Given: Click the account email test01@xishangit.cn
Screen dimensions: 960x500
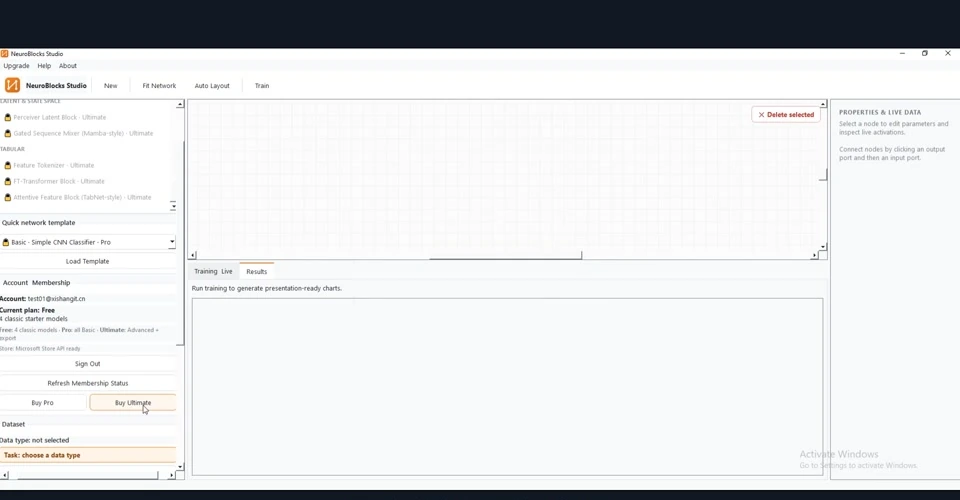Looking at the screenshot, I should 56,299.
